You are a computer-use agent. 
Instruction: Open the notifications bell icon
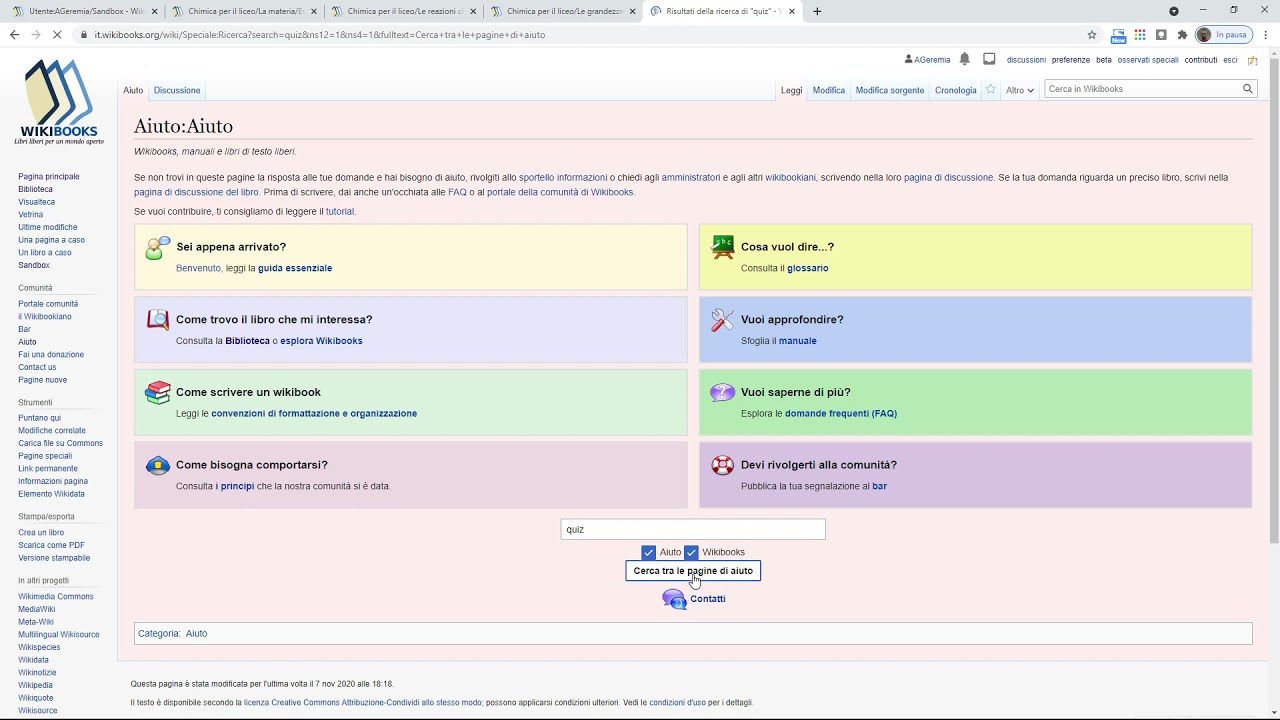(x=964, y=59)
